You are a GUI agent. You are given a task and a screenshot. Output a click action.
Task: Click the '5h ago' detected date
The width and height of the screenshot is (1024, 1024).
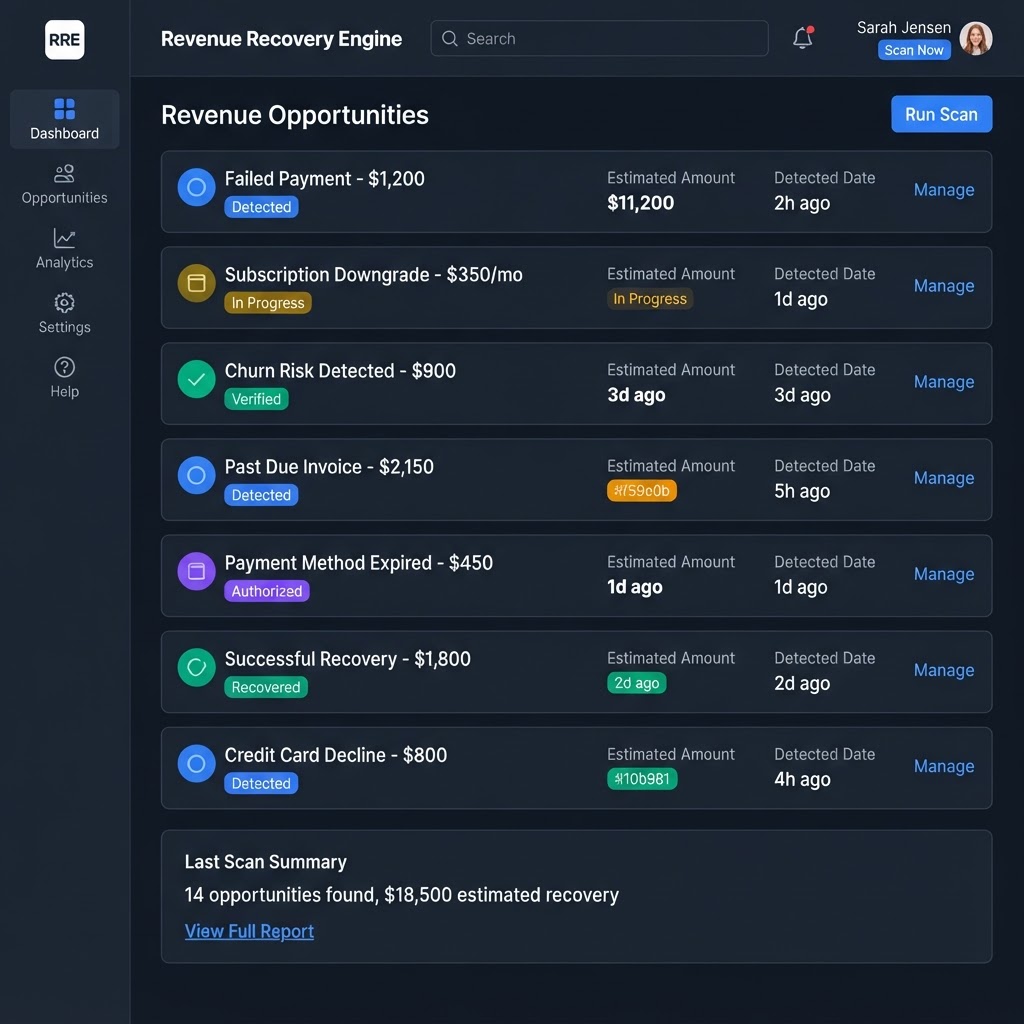tap(802, 492)
